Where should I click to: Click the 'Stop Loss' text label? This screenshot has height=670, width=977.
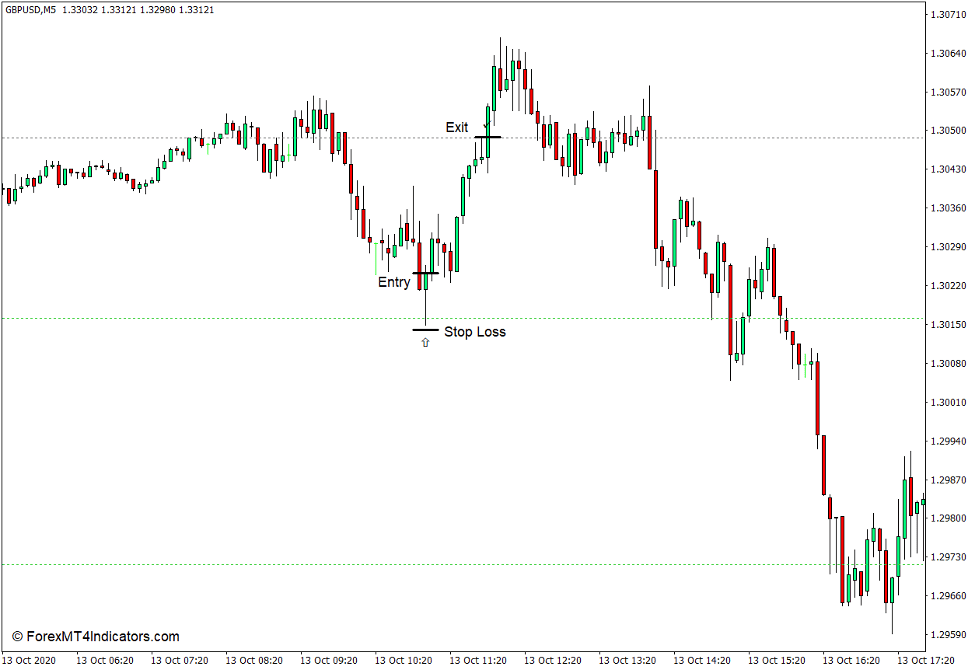pos(476,331)
